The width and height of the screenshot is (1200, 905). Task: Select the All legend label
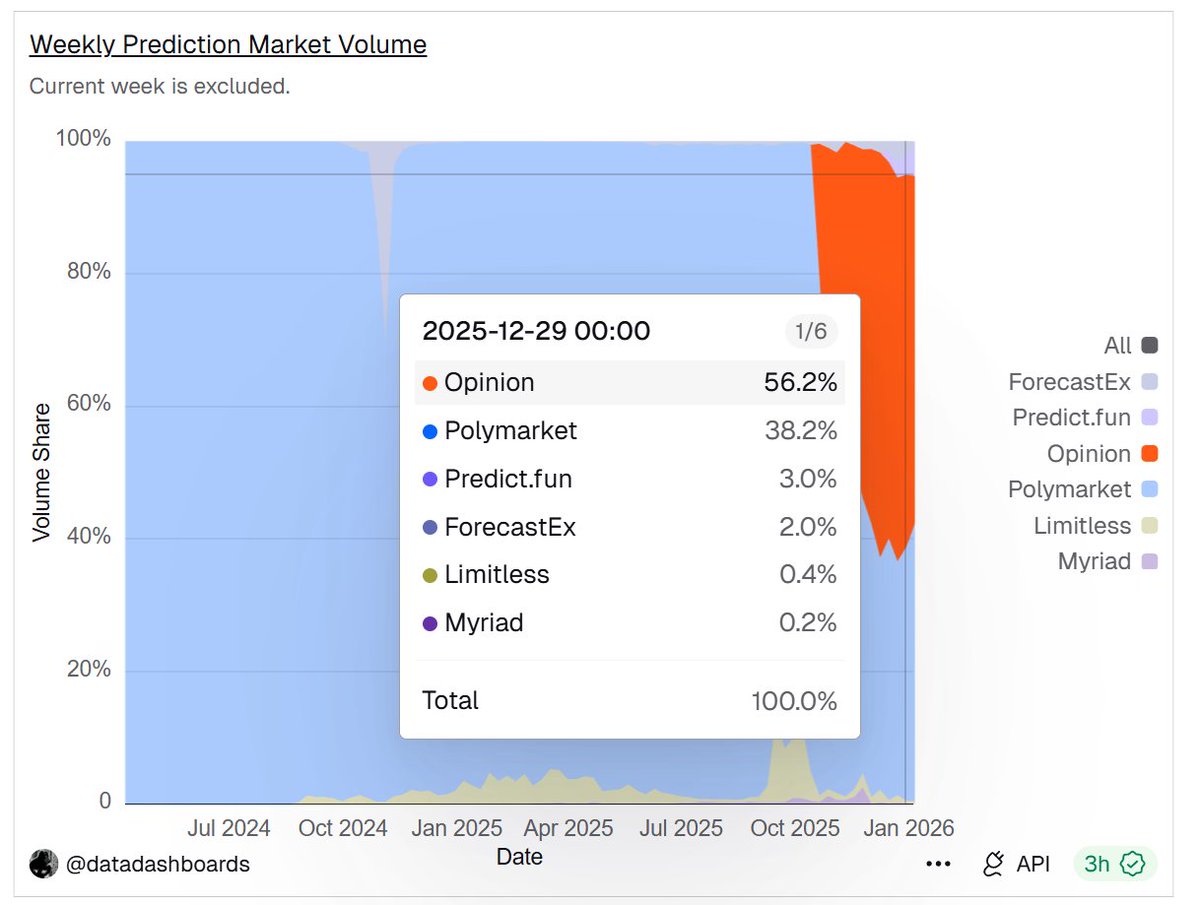[x=1117, y=346]
